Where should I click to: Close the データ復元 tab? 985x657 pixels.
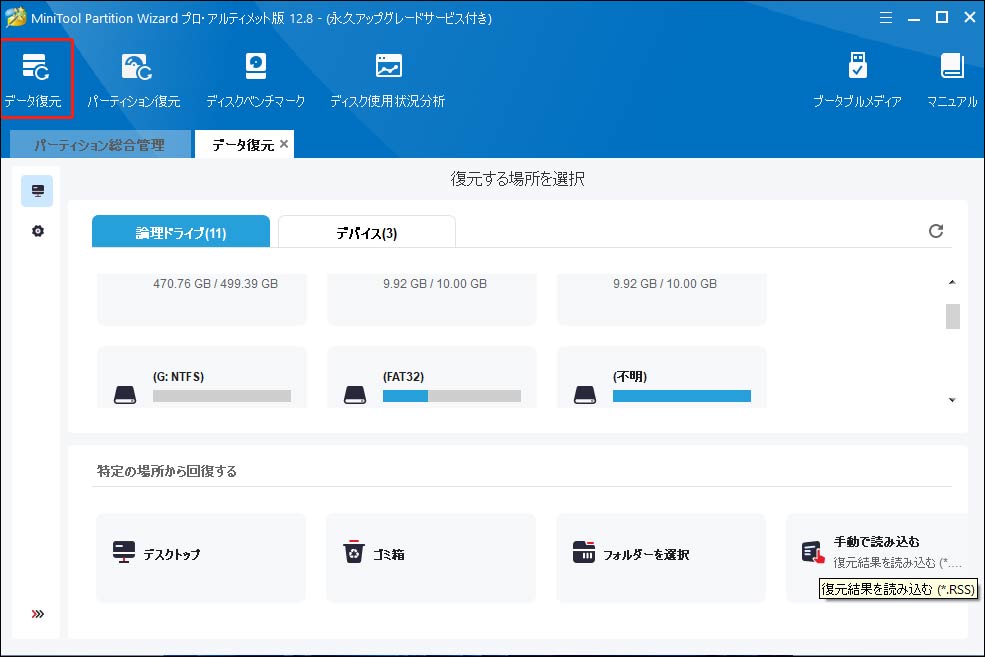284,144
